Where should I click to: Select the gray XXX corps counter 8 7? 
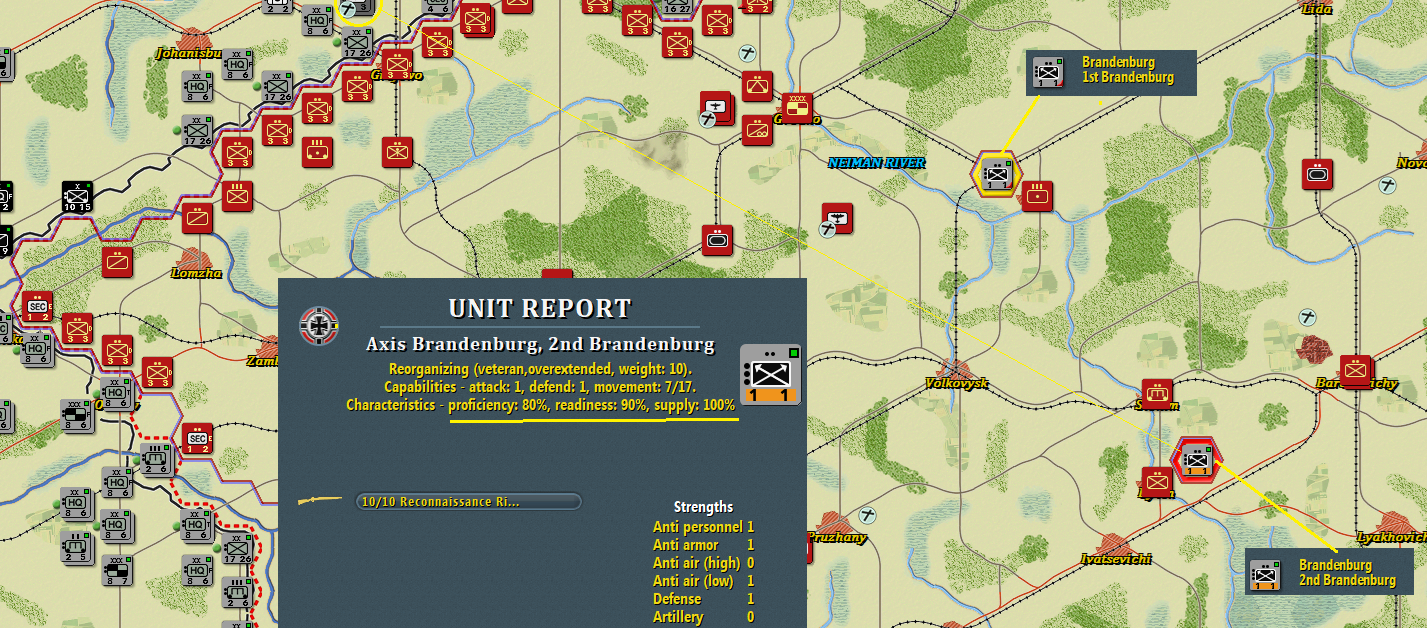point(116,570)
